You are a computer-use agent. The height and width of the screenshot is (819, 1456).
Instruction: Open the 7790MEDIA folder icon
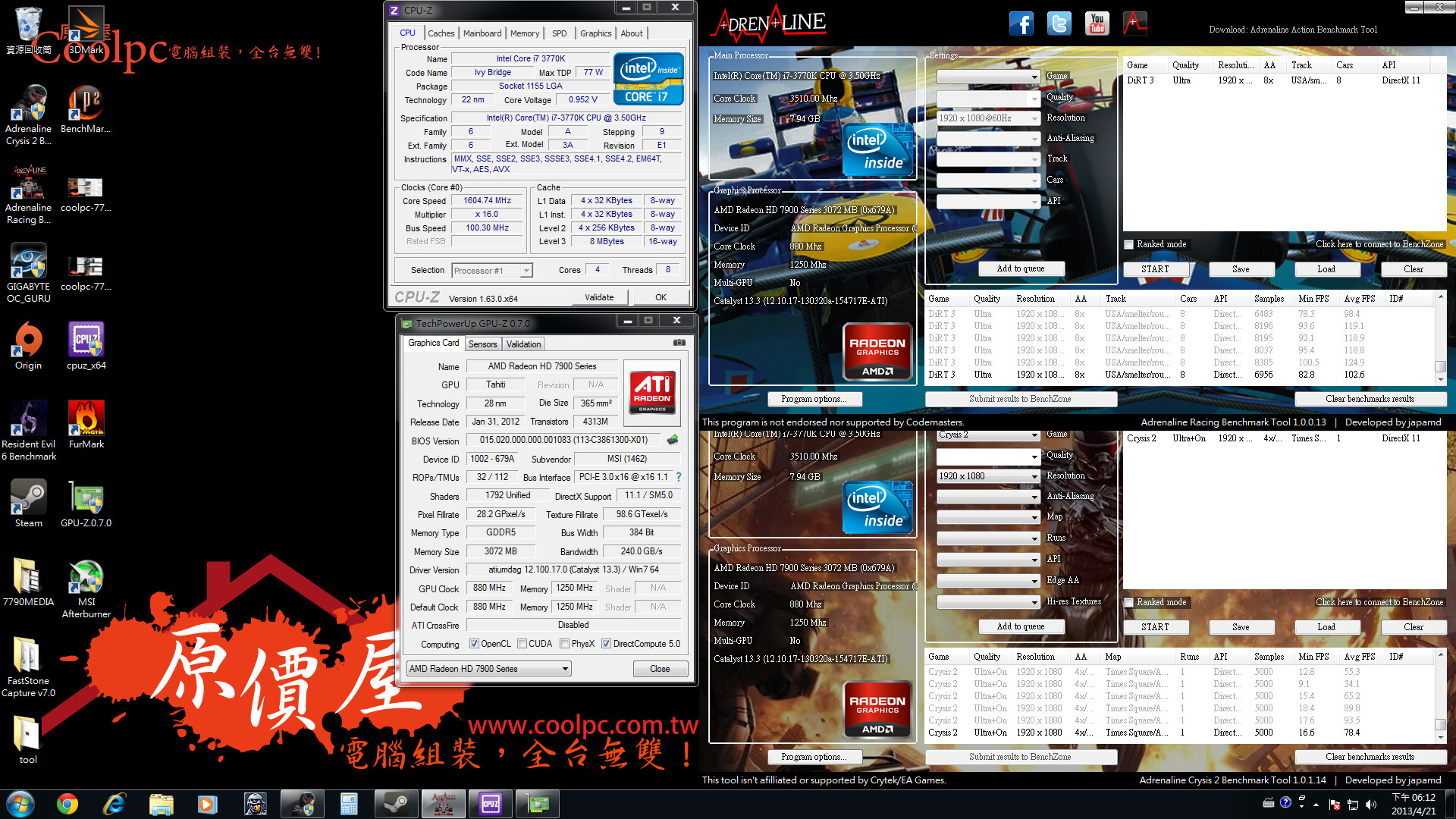coord(28,582)
